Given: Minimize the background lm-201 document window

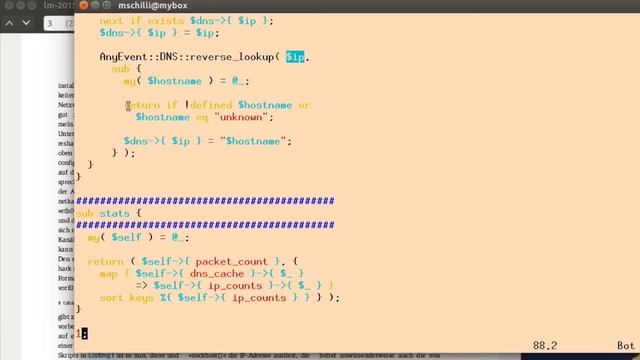Looking at the screenshot, I should click(x=20, y=5).
